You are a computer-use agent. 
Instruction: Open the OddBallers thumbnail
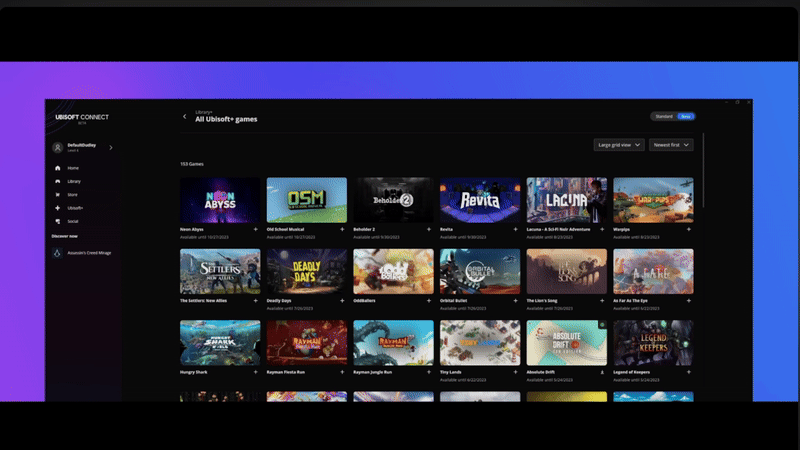click(x=393, y=271)
